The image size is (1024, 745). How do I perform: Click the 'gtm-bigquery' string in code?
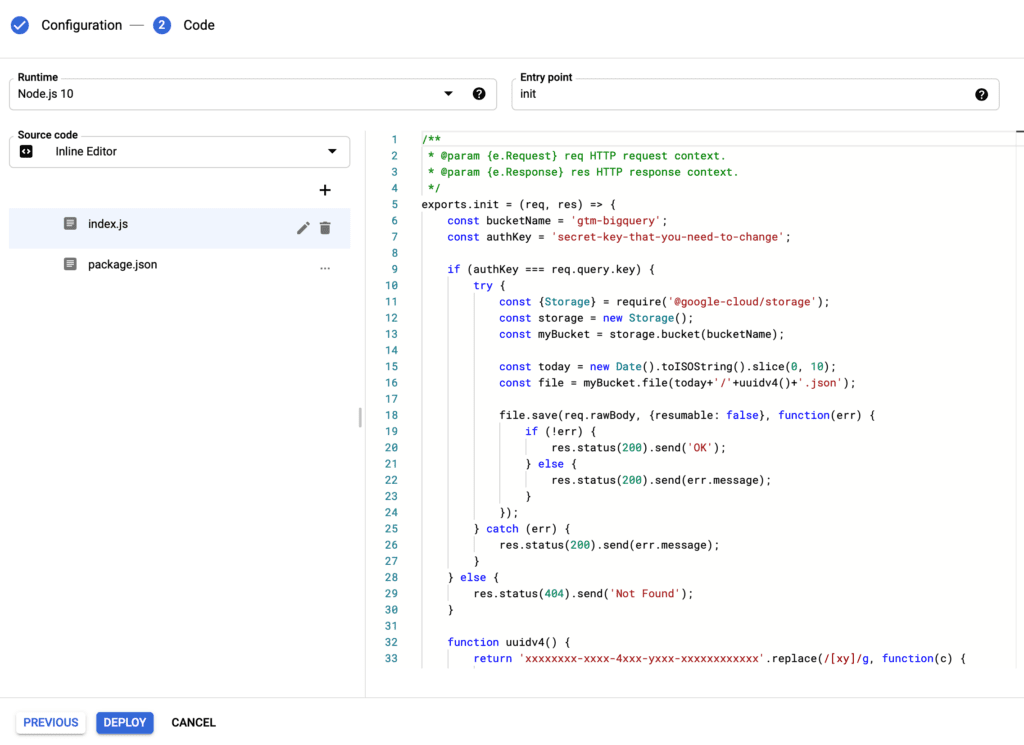(x=616, y=221)
